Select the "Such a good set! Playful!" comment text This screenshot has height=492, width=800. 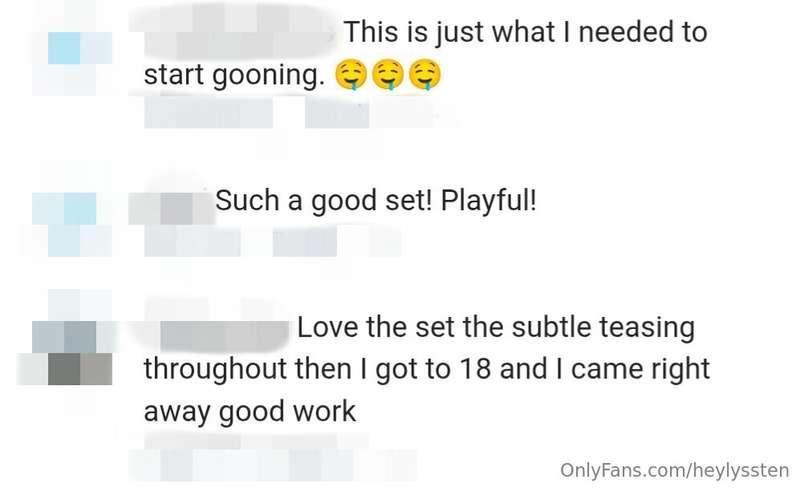click(x=376, y=200)
